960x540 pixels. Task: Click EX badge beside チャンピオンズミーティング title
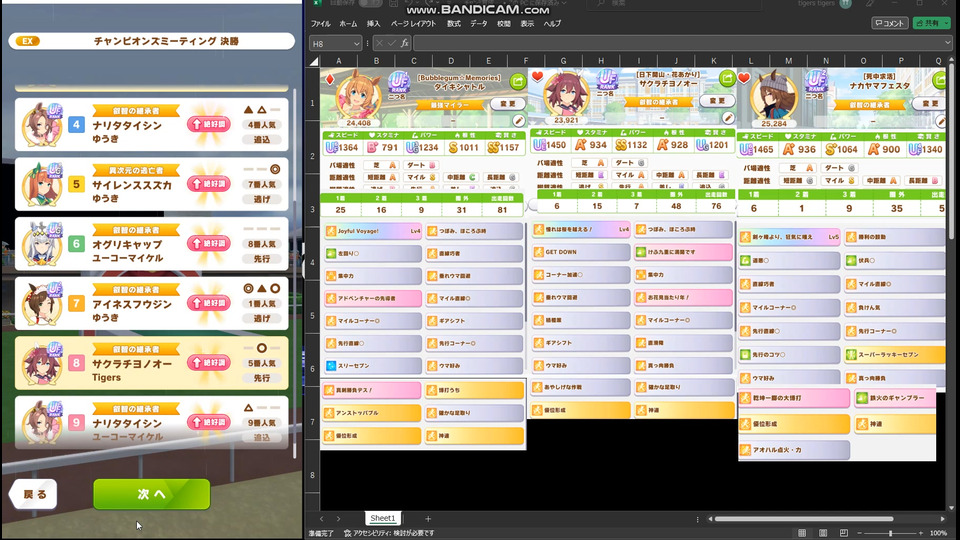[27, 41]
